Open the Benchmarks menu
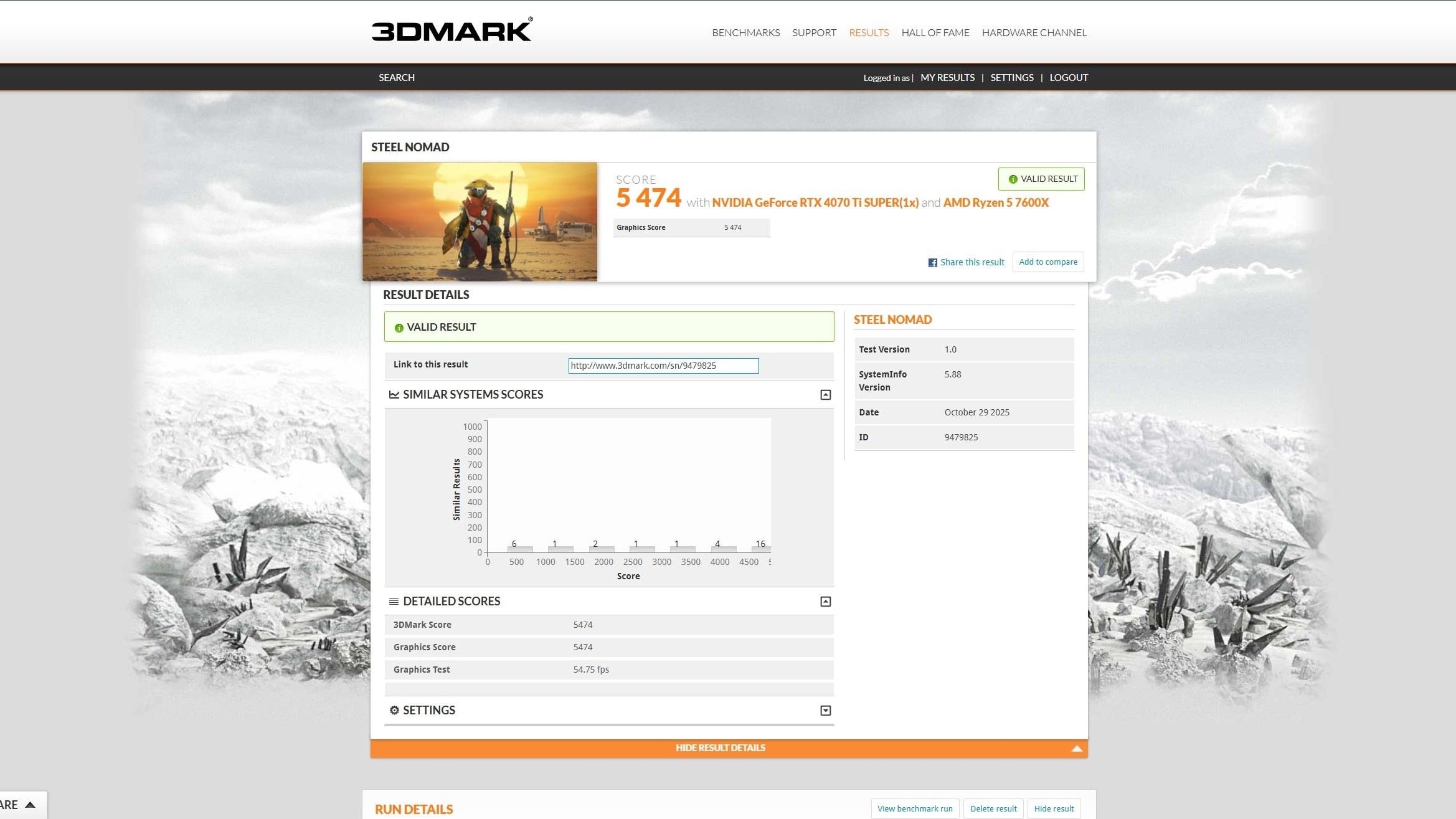 click(x=745, y=33)
